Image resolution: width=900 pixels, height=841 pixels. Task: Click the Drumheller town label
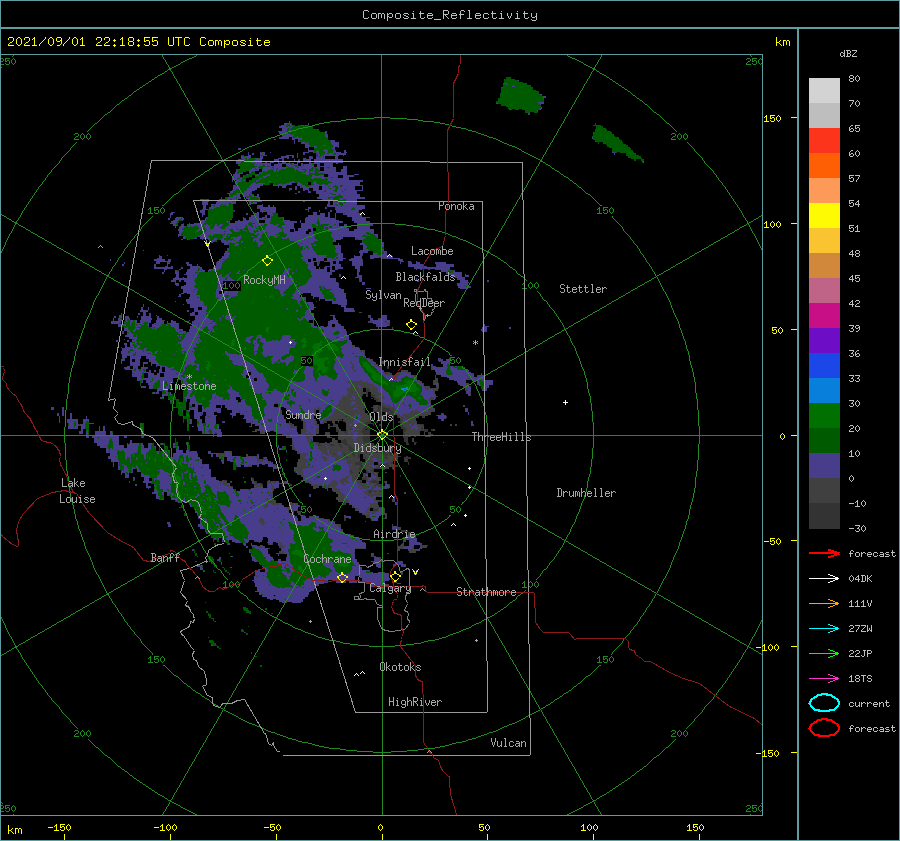tap(586, 493)
